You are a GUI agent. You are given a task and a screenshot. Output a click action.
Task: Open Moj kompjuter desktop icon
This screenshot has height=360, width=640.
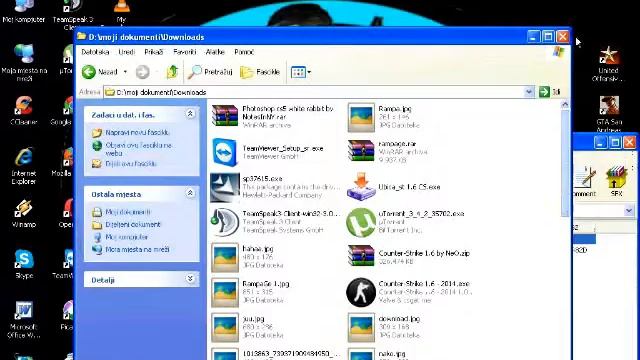click(x=23, y=11)
